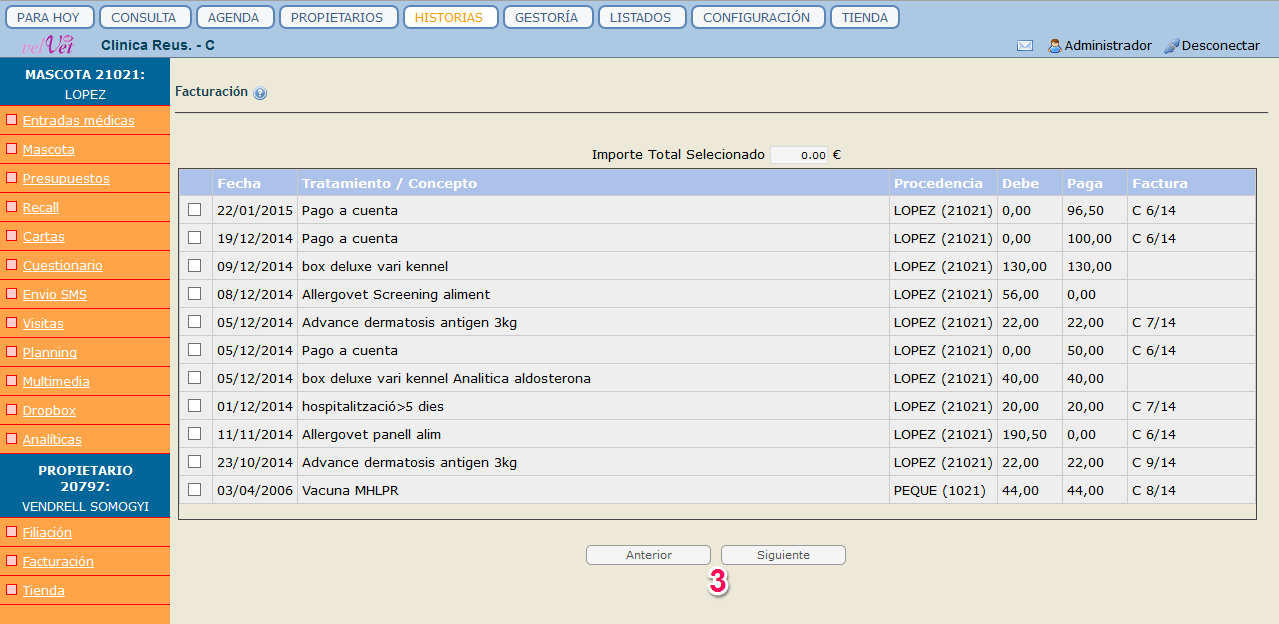Click the Administrador user icon

coord(1054,46)
